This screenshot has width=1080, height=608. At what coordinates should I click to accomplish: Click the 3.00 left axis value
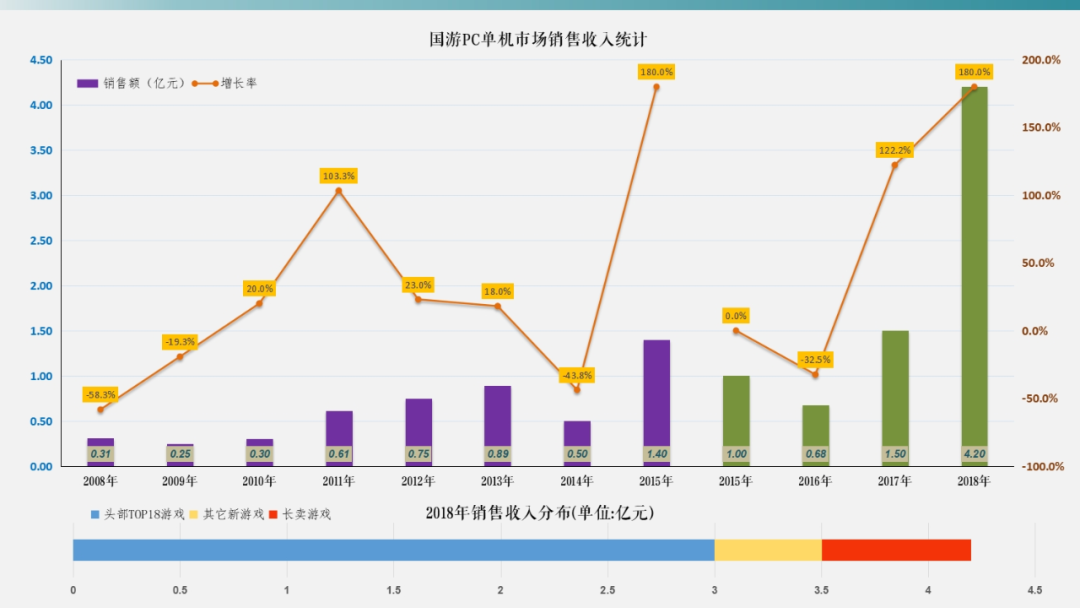coord(41,196)
